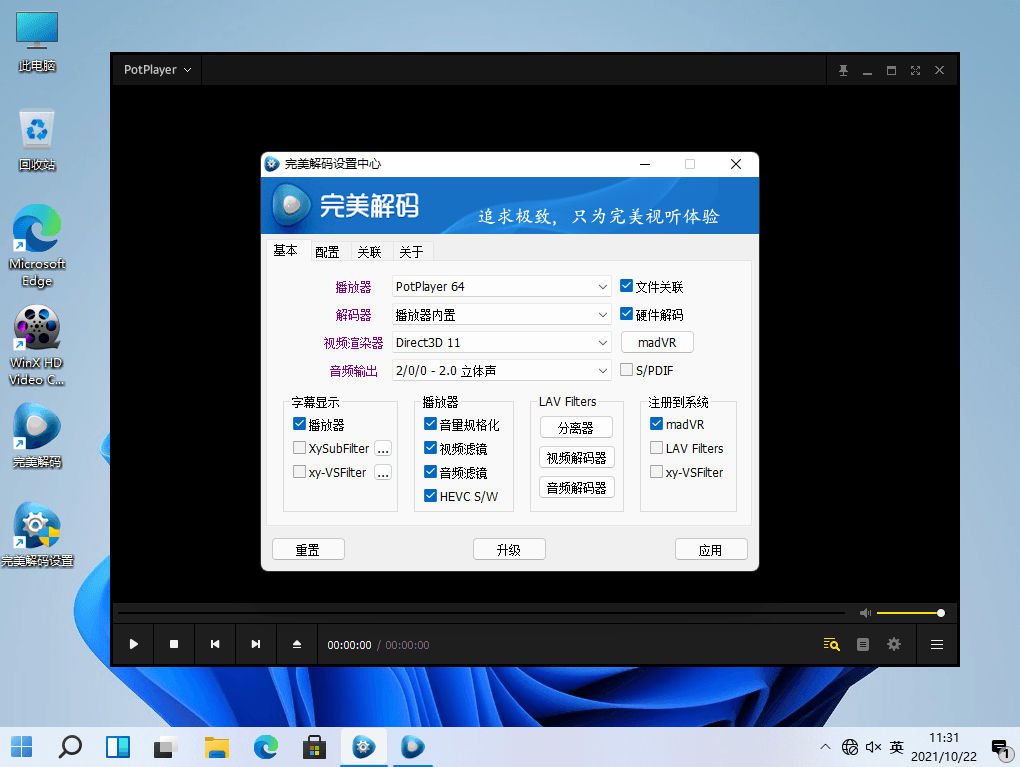Click 视频解码器 button
This screenshot has width=1020, height=767.
(x=576, y=457)
